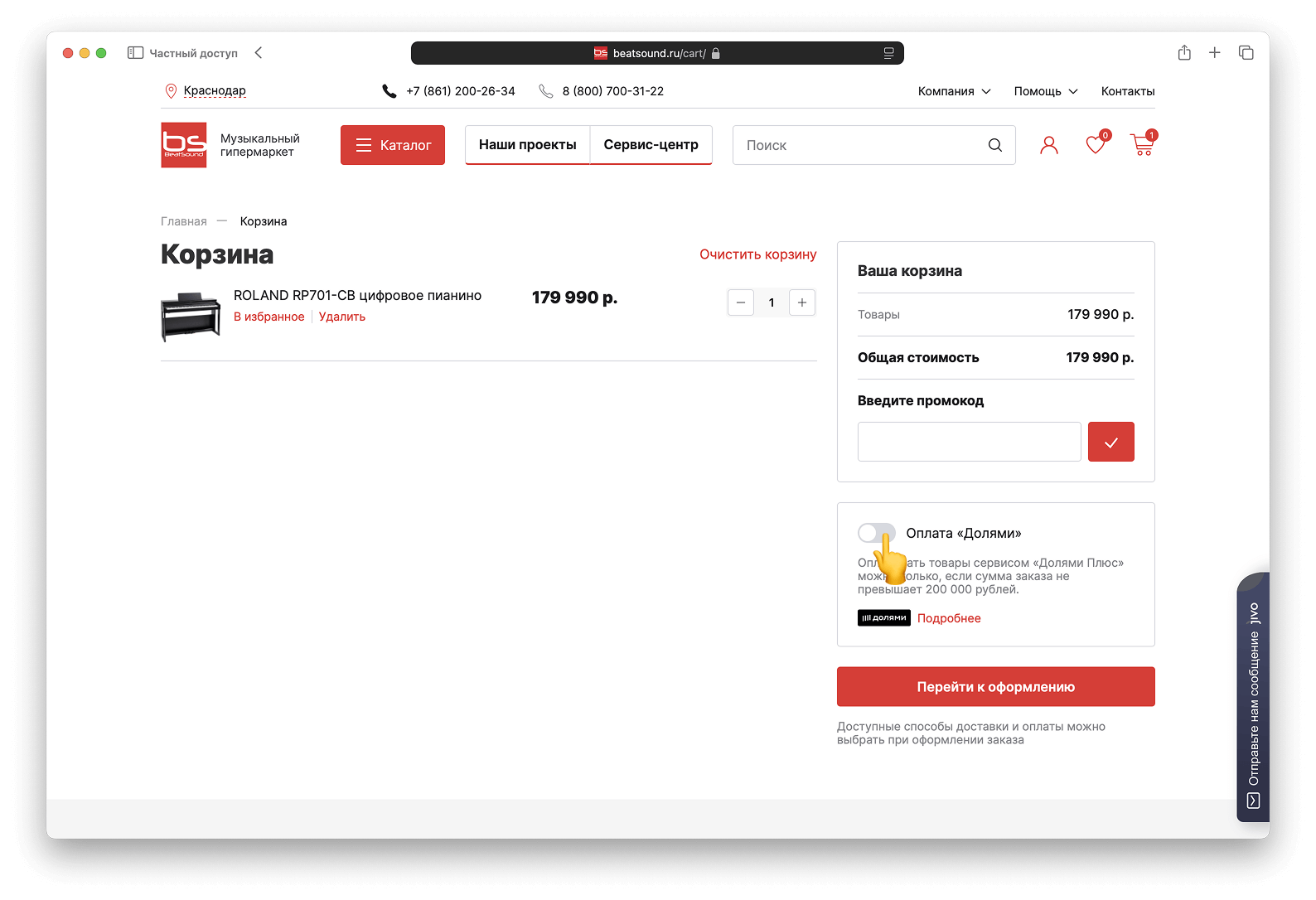Click the Корзина breadcrumb text
The height and width of the screenshot is (900, 1316).
pyautogui.click(x=264, y=221)
